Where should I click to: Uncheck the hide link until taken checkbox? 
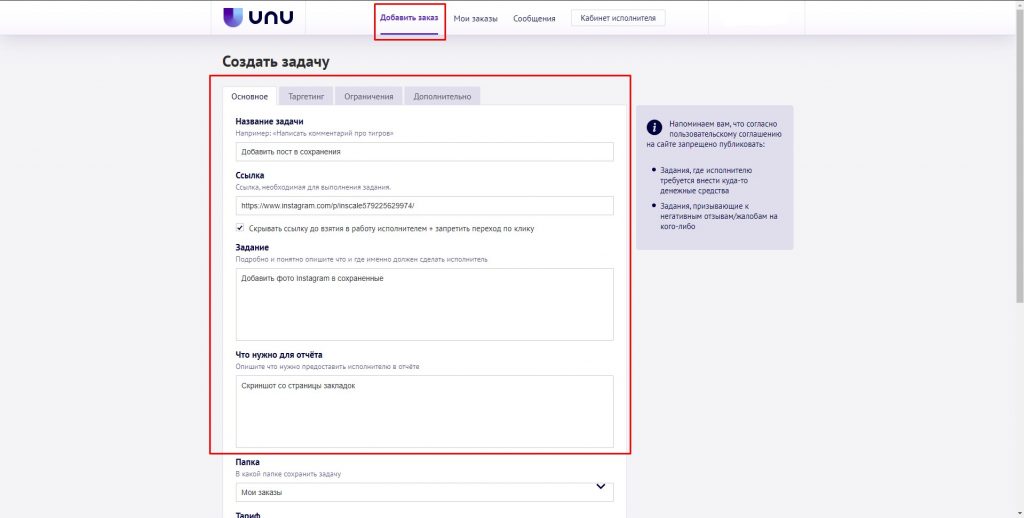click(x=240, y=228)
